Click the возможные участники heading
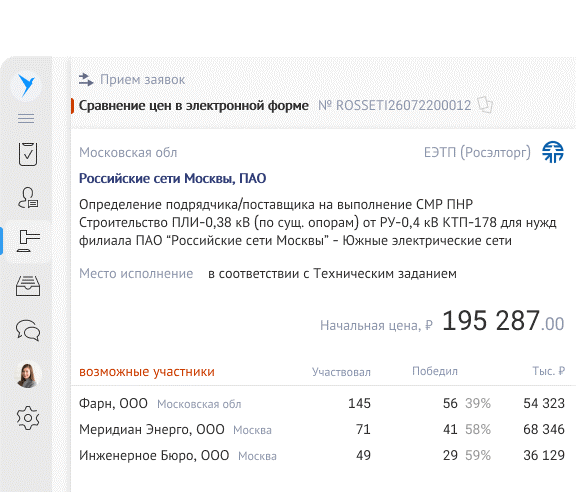The image size is (576, 492). [x=147, y=371]
